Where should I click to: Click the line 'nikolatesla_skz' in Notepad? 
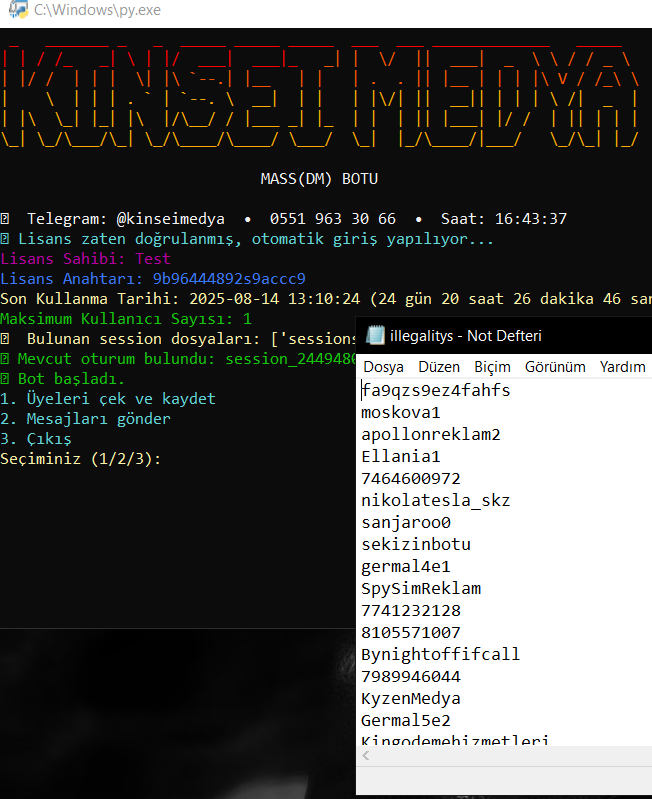pyautogui.click(x=436, y=500)
